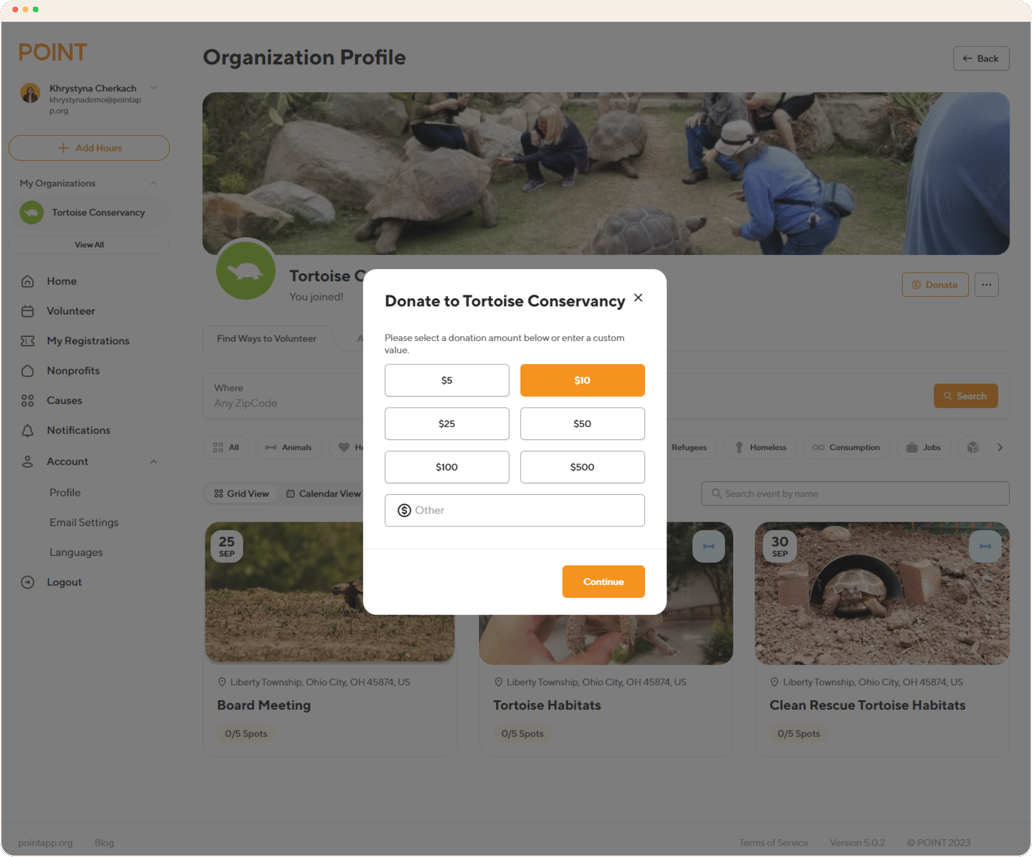Screen dimensions: 1032x857
Task: Click the Home icon in sidebar
Action: (28, 282)
